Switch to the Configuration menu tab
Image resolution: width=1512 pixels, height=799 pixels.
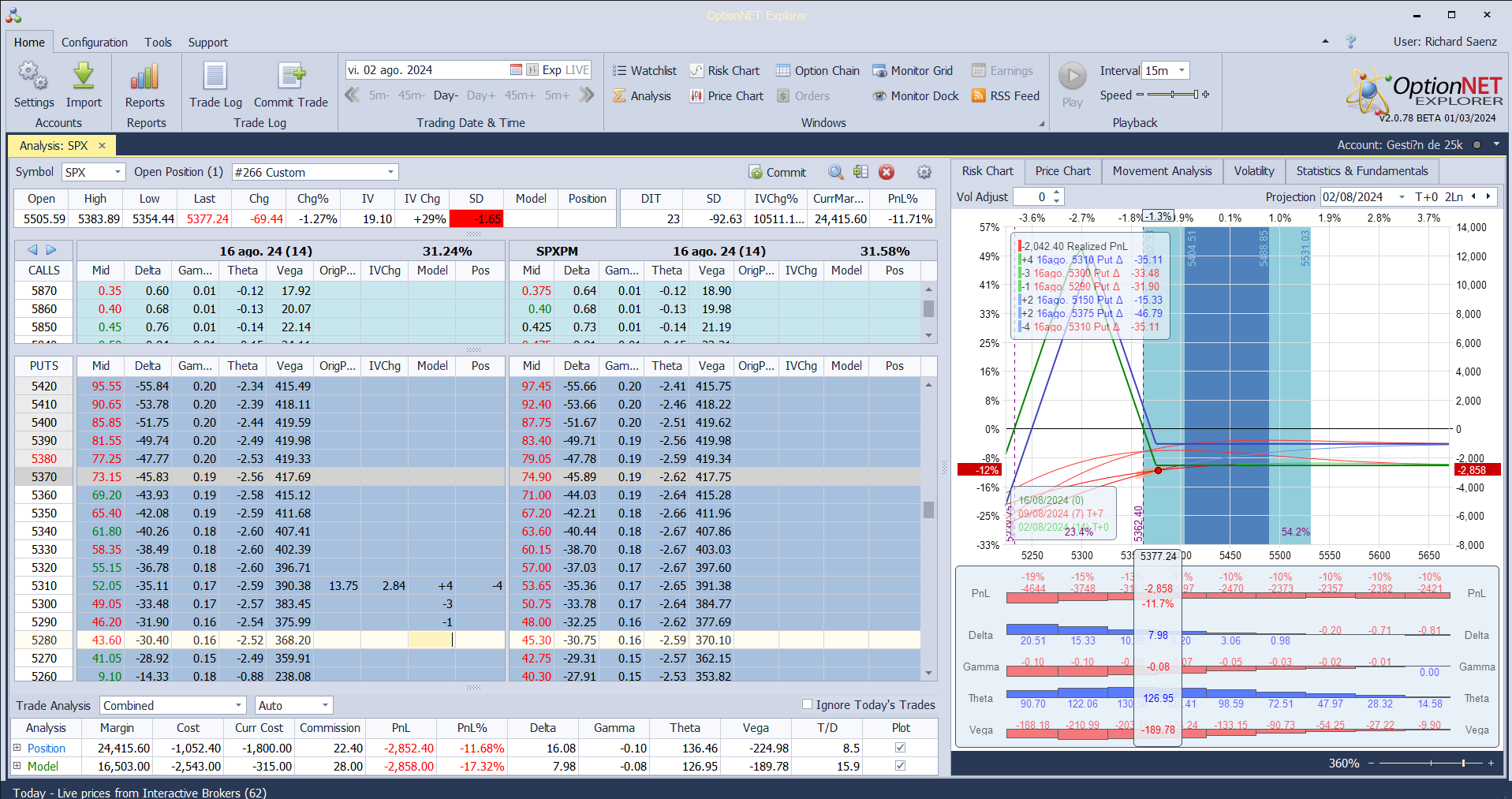pos(95,43)
